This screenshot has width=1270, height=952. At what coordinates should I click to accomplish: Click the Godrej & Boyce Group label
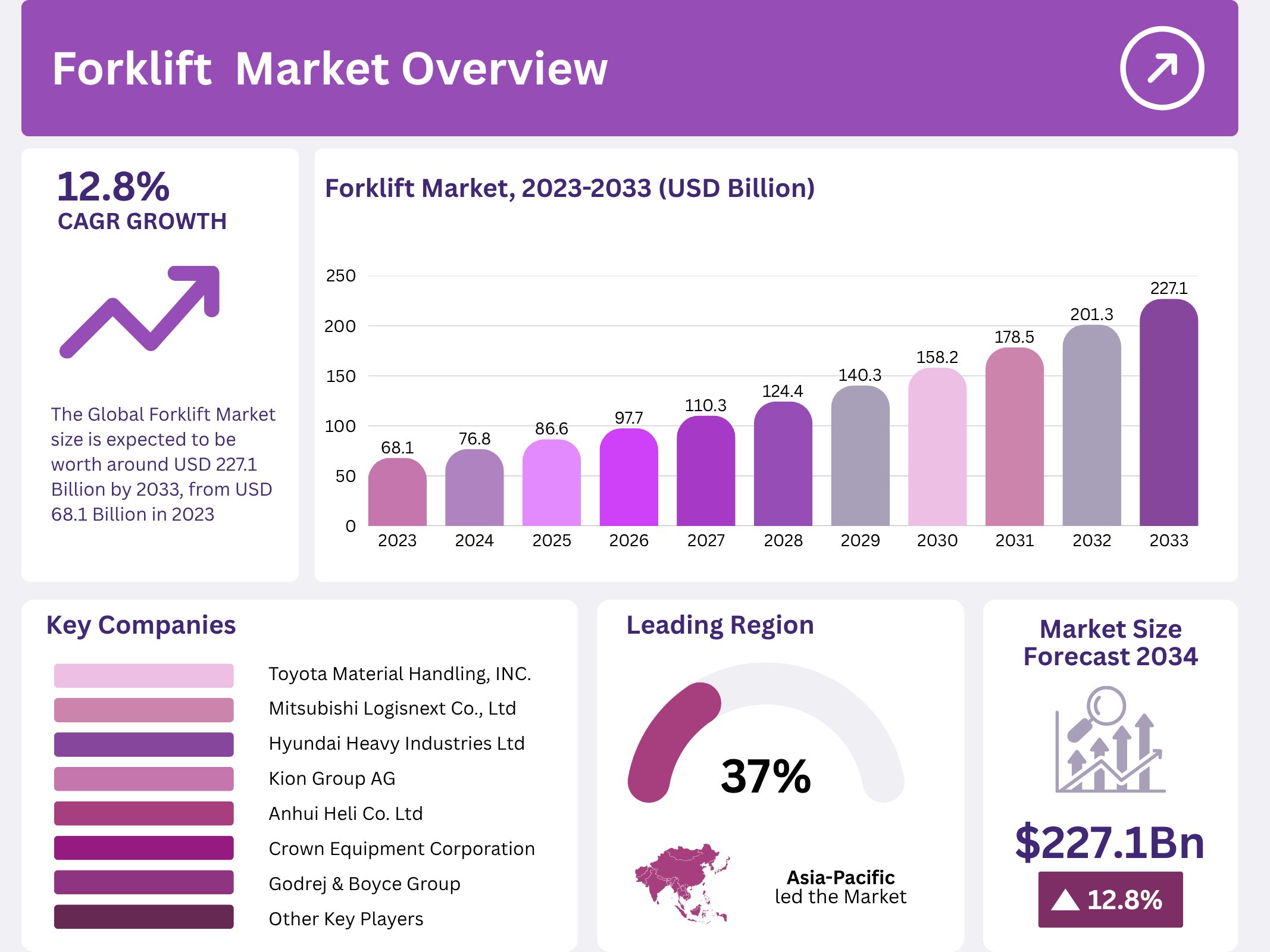[x=364, y=884]
